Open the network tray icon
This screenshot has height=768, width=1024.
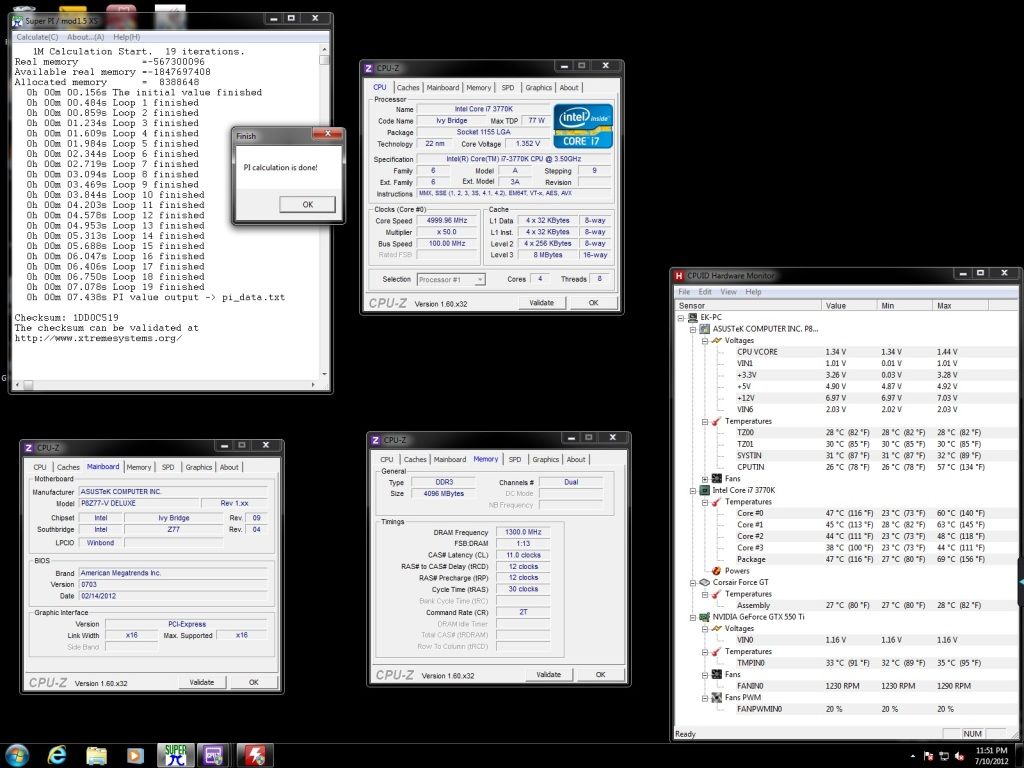(944, 756)
